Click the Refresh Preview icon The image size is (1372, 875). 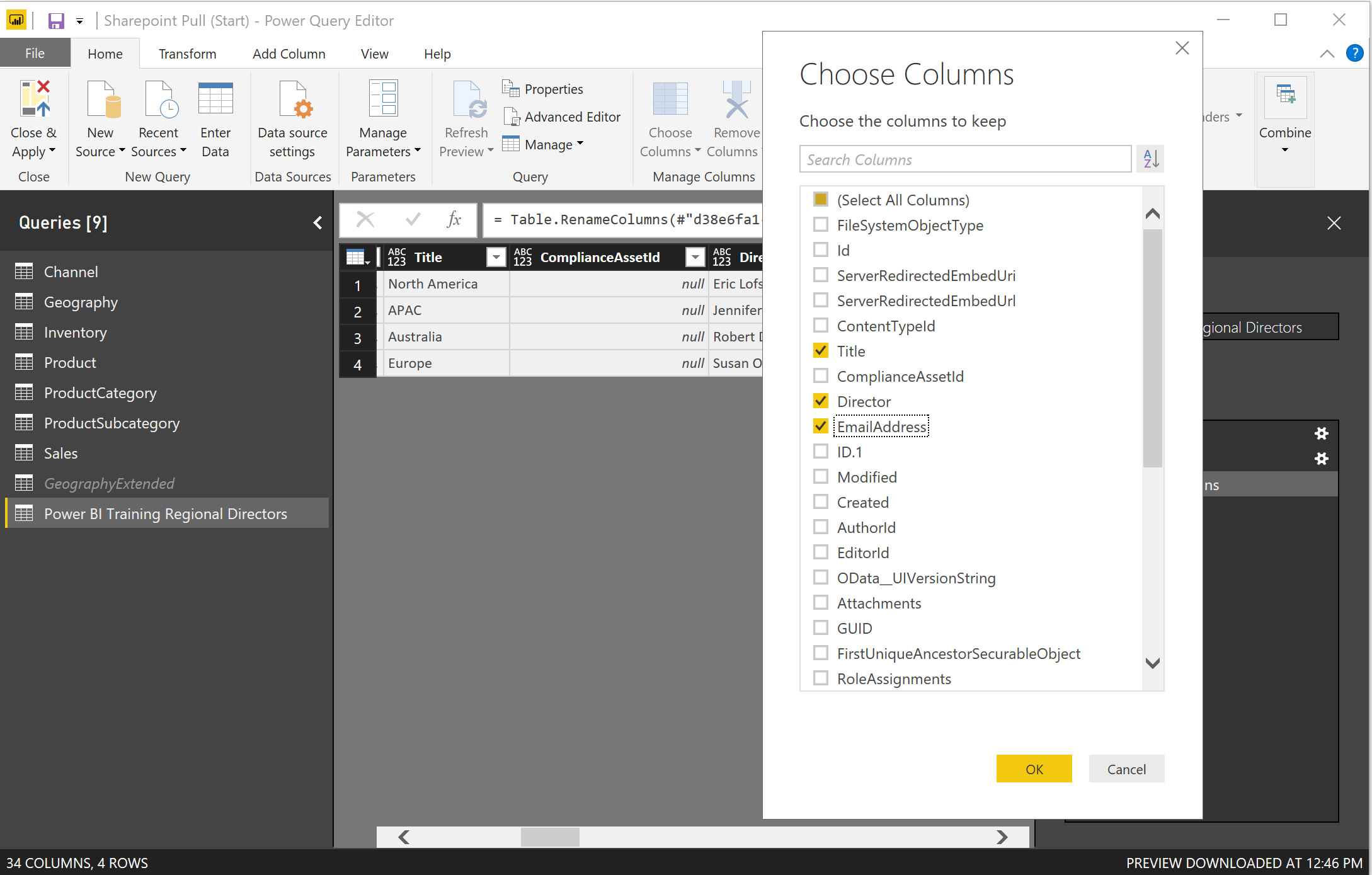pos(469,100)
